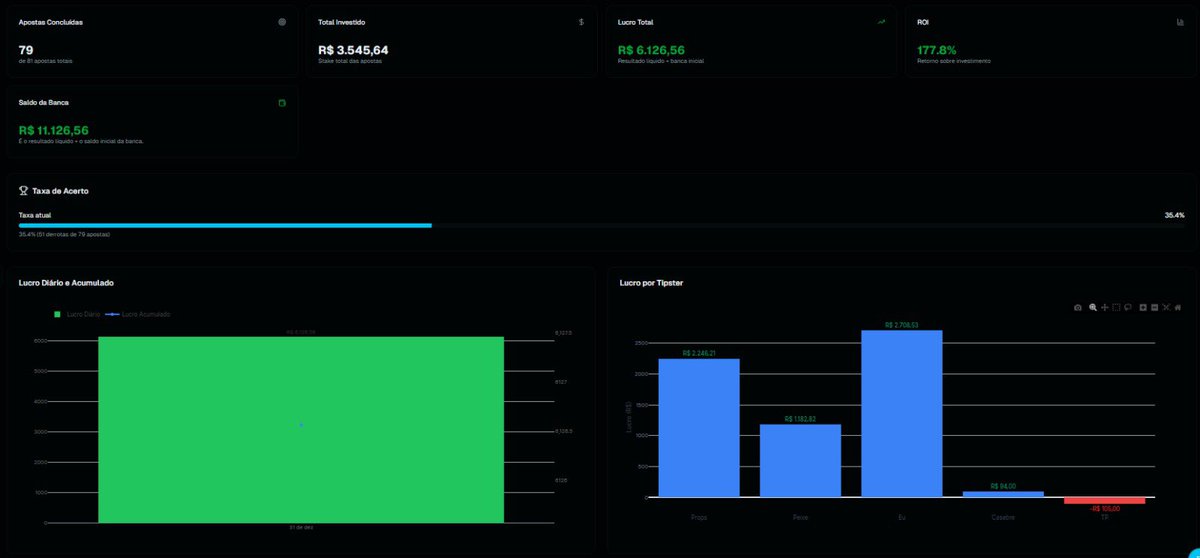Click the R$ 2.246,21 label above Props
1200x558 pixels.
[x=699, y=353]
